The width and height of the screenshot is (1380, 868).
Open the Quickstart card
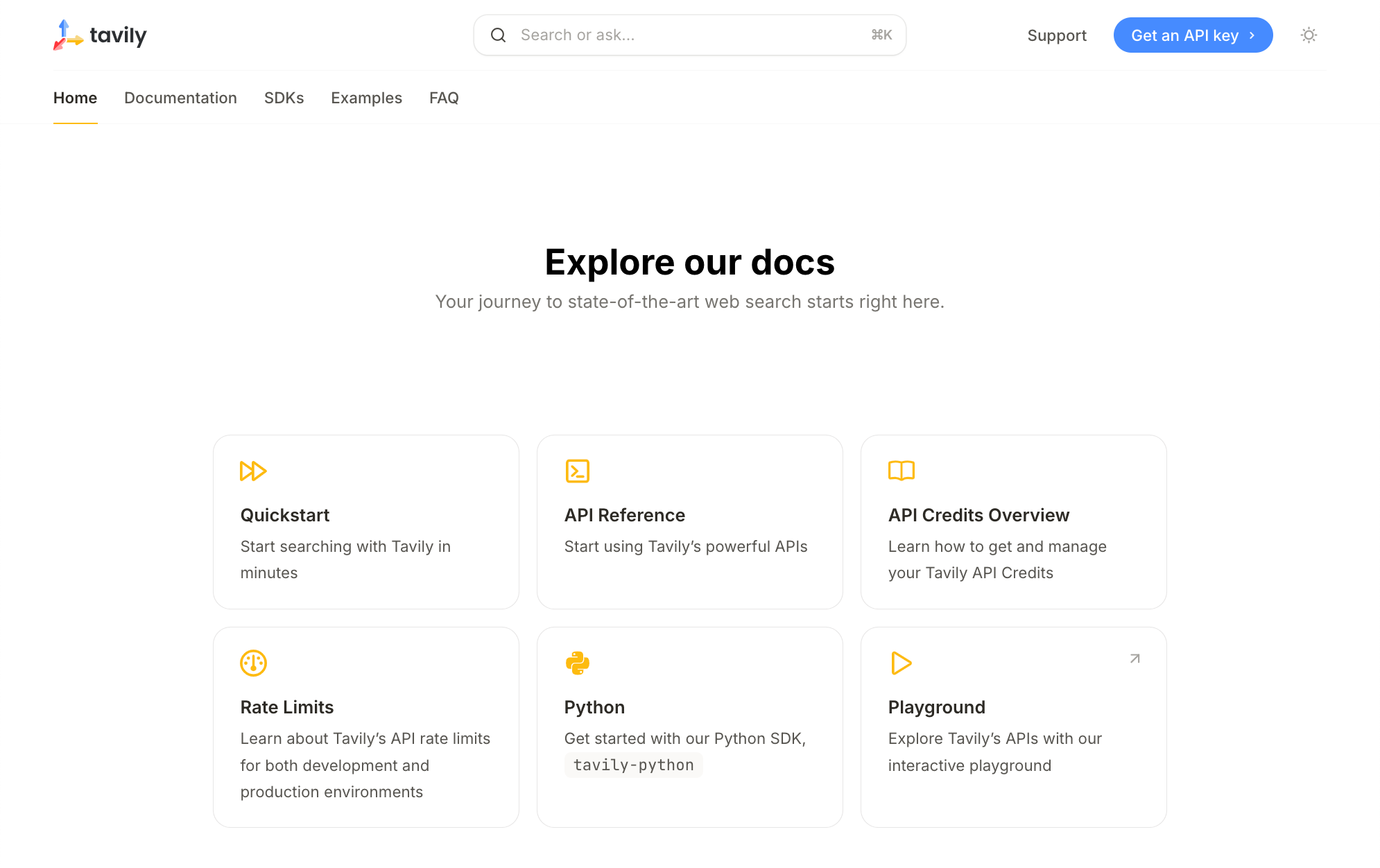[x=365, y=522]
